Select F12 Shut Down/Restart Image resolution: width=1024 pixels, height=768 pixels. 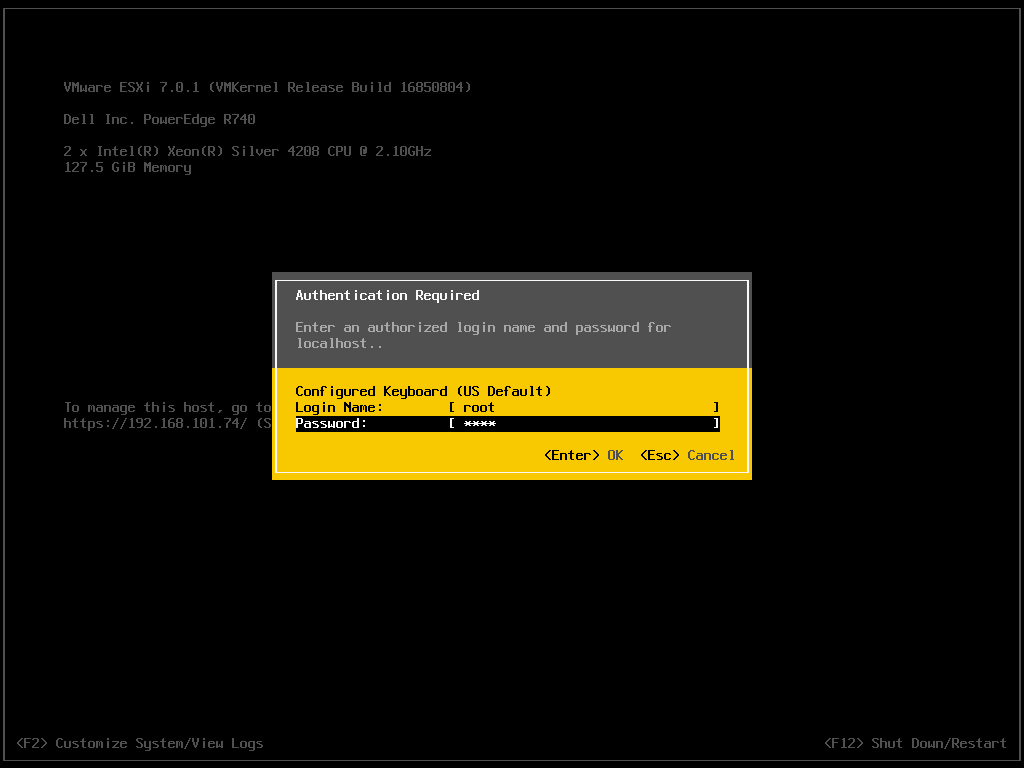coord(915,743)
